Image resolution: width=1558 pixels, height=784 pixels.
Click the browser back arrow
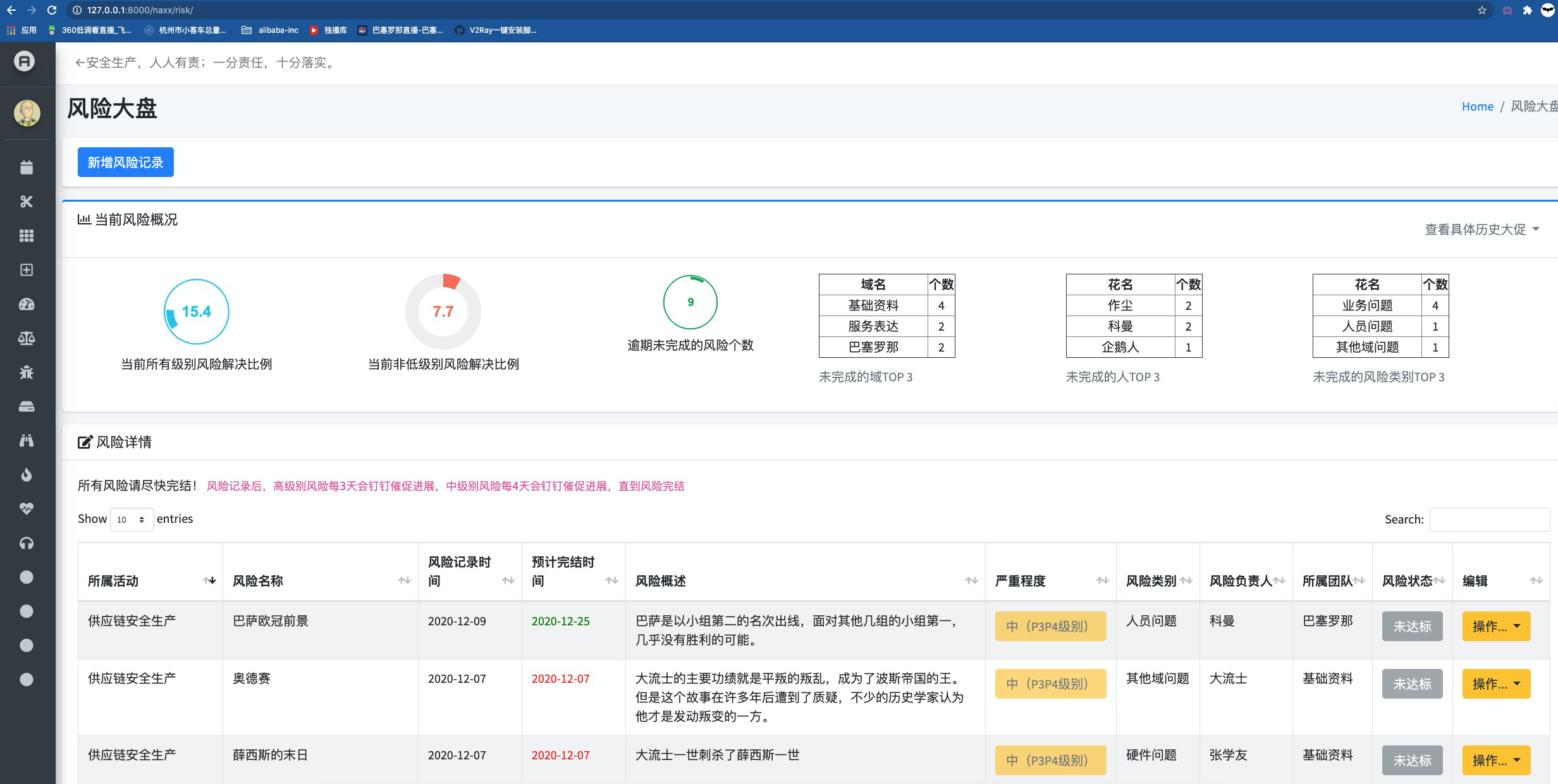click(x=11, y=10)
